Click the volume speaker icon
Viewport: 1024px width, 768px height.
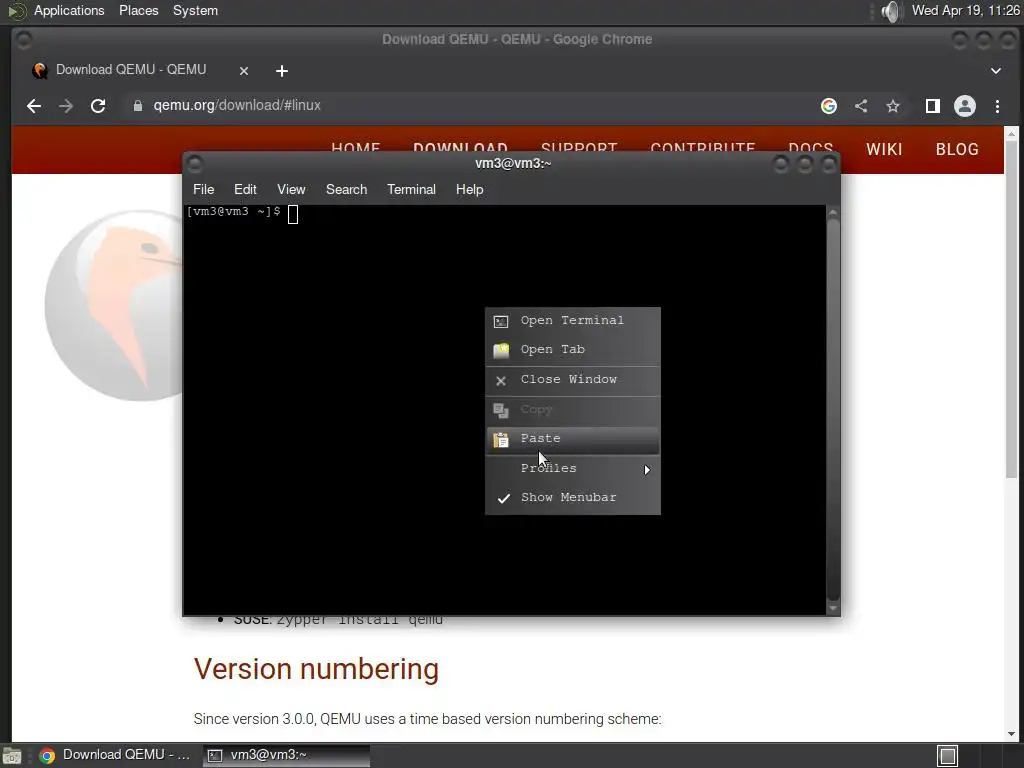pyautogui.click(x=889, y=11)
